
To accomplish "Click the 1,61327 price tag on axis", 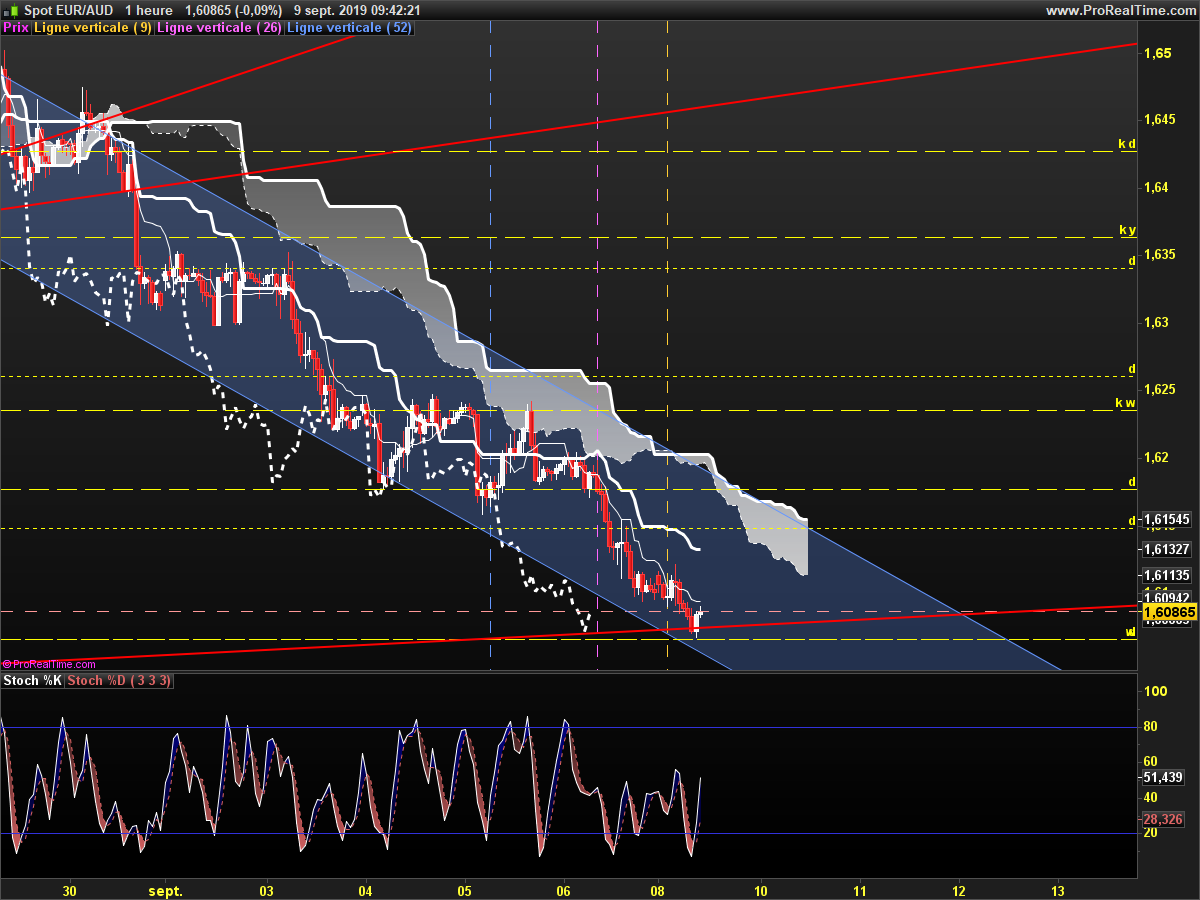I will [x=1166, y=549].
